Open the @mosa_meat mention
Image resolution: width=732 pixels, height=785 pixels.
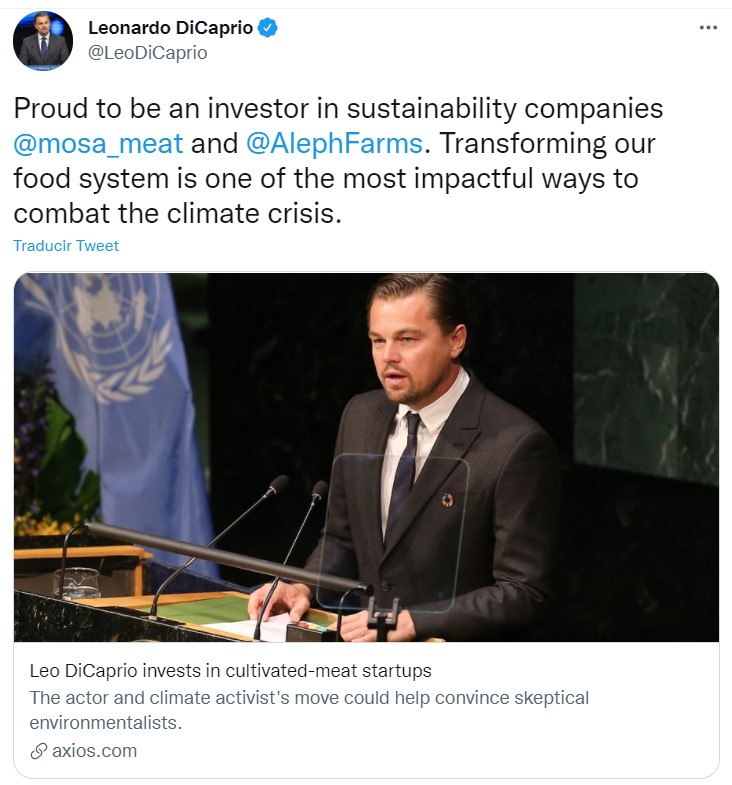(98, 143)
